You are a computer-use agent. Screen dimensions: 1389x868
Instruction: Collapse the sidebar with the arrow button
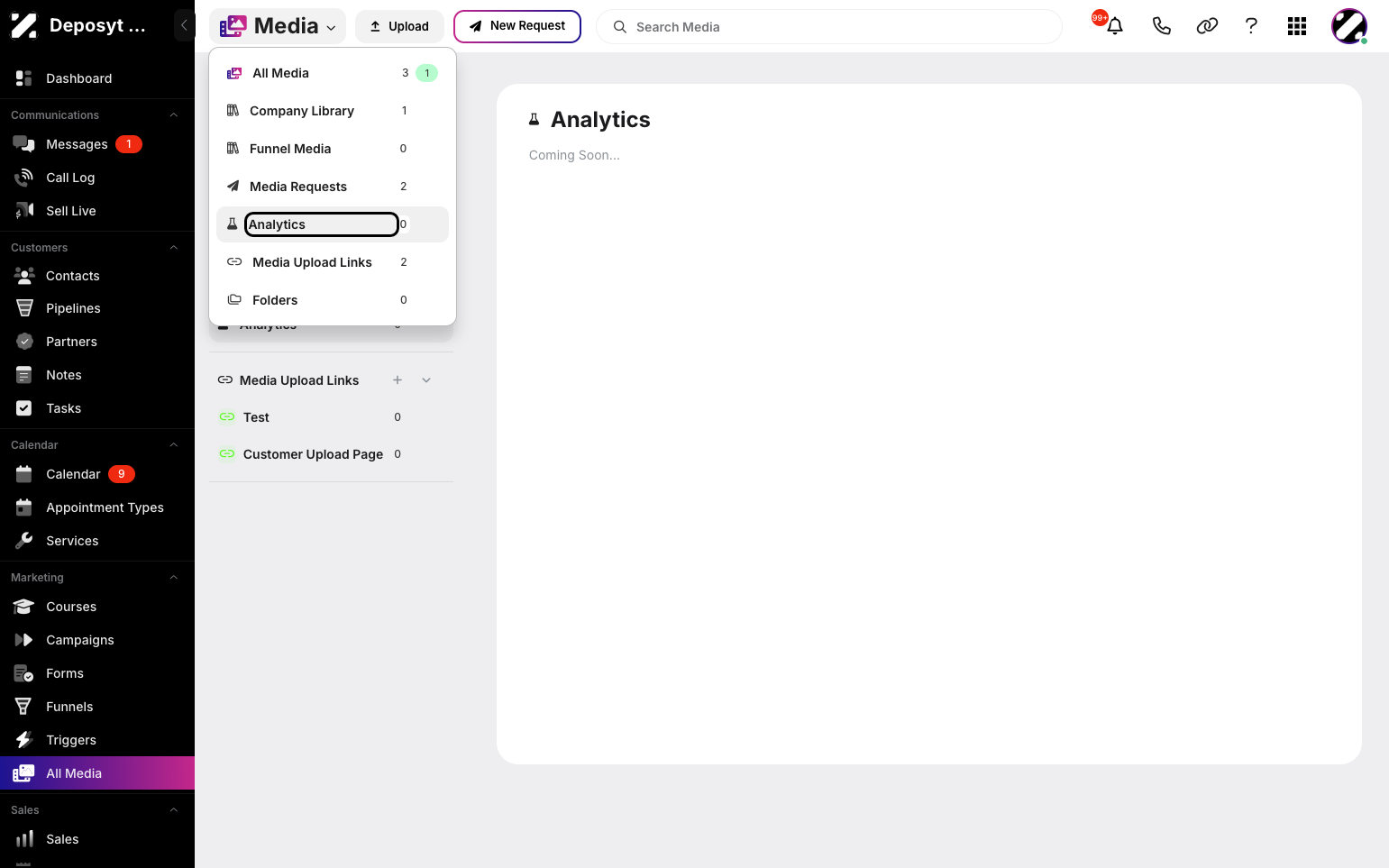(x=184, y=25)
